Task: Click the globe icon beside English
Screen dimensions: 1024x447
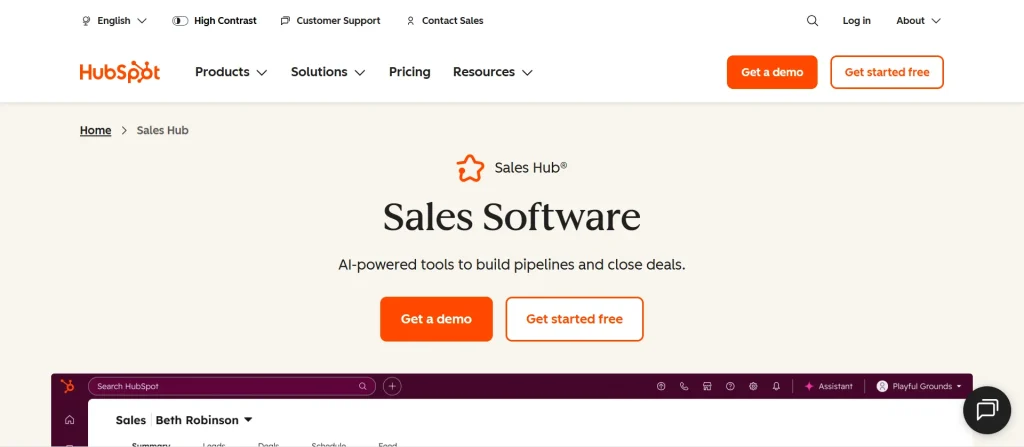Action: pos(86,21)
